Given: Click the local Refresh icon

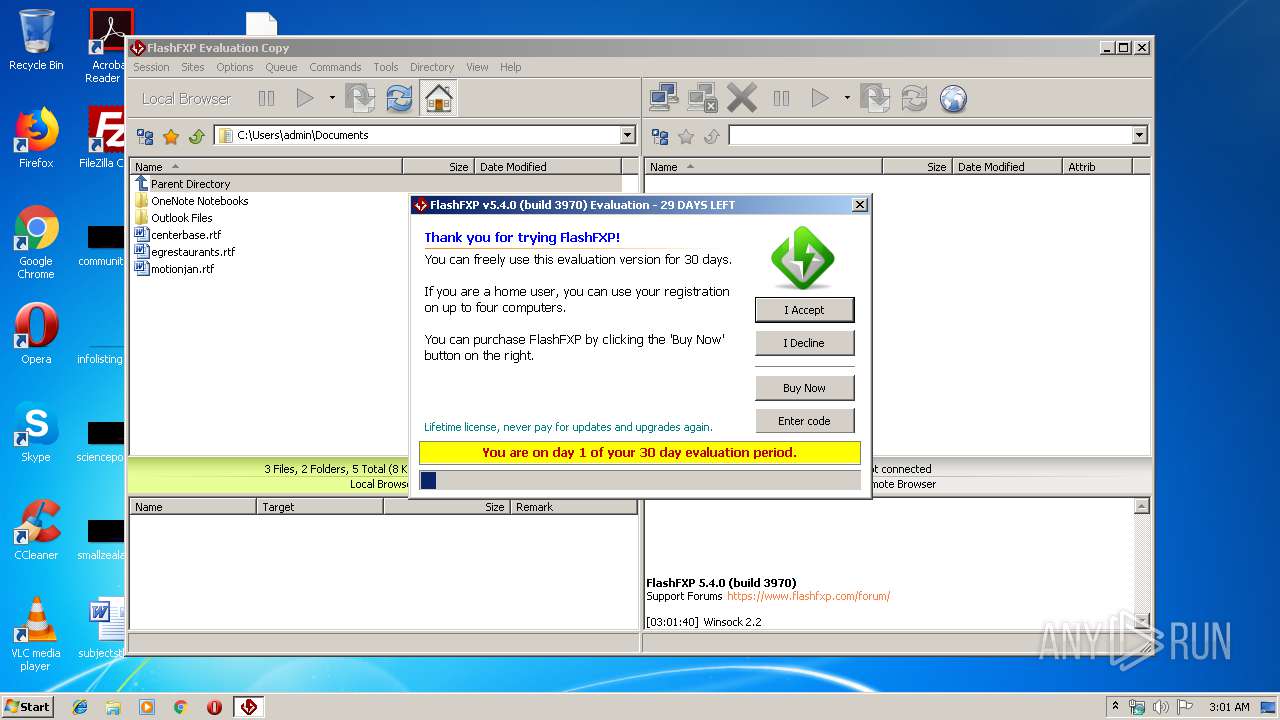Looking at the screenshot, I should coord(399,98).
